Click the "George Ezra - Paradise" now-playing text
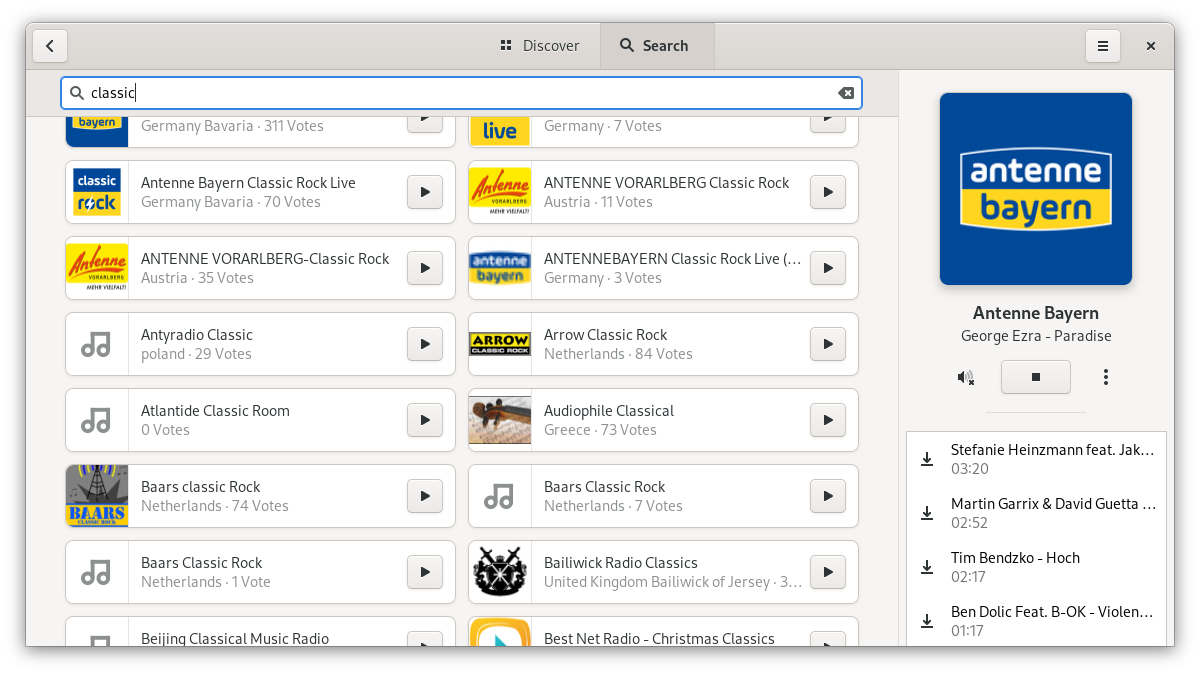This screenshot has width=1200, height=675. 1036,336
